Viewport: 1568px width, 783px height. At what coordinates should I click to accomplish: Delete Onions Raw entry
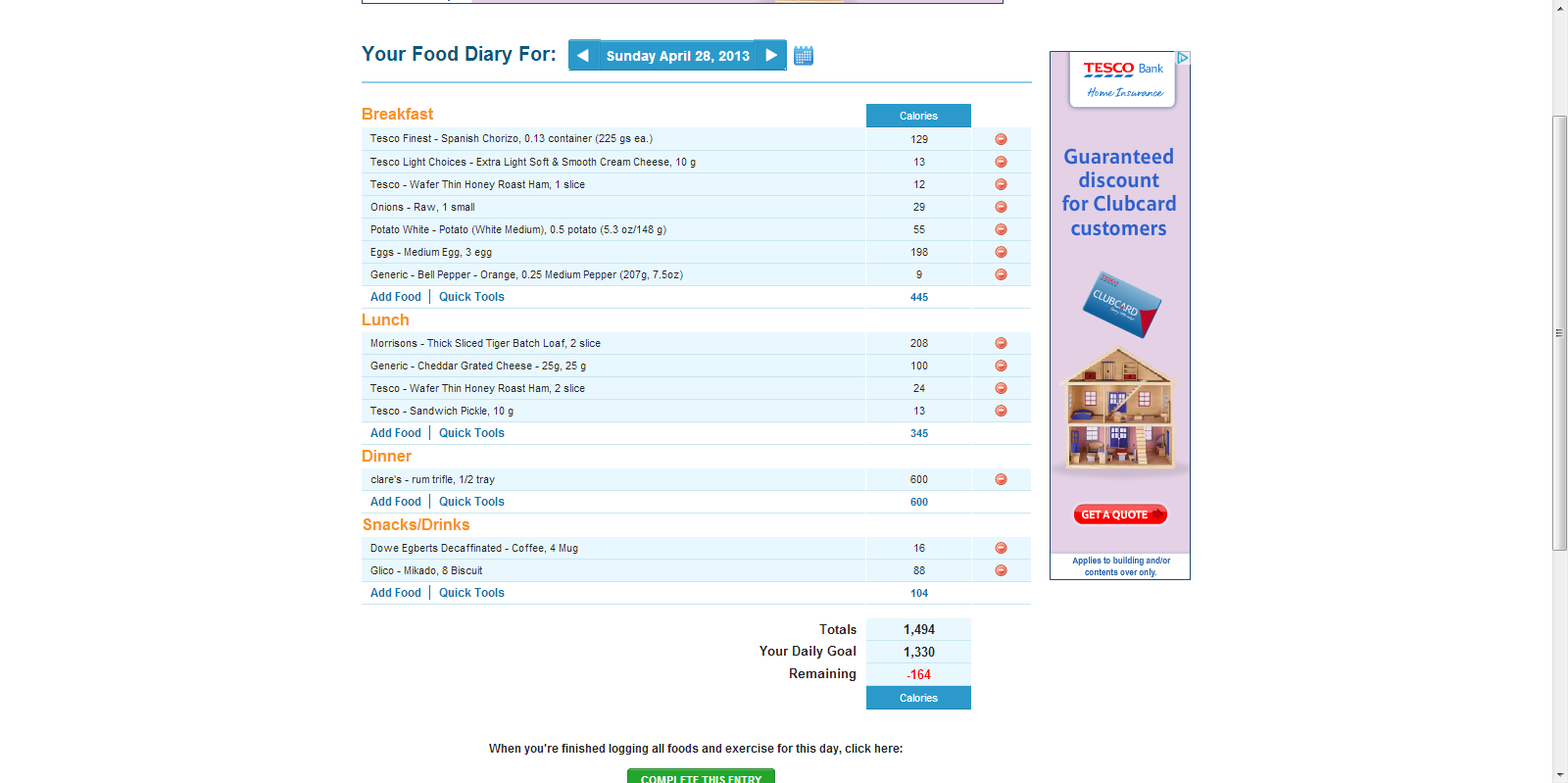point(1001,207)
